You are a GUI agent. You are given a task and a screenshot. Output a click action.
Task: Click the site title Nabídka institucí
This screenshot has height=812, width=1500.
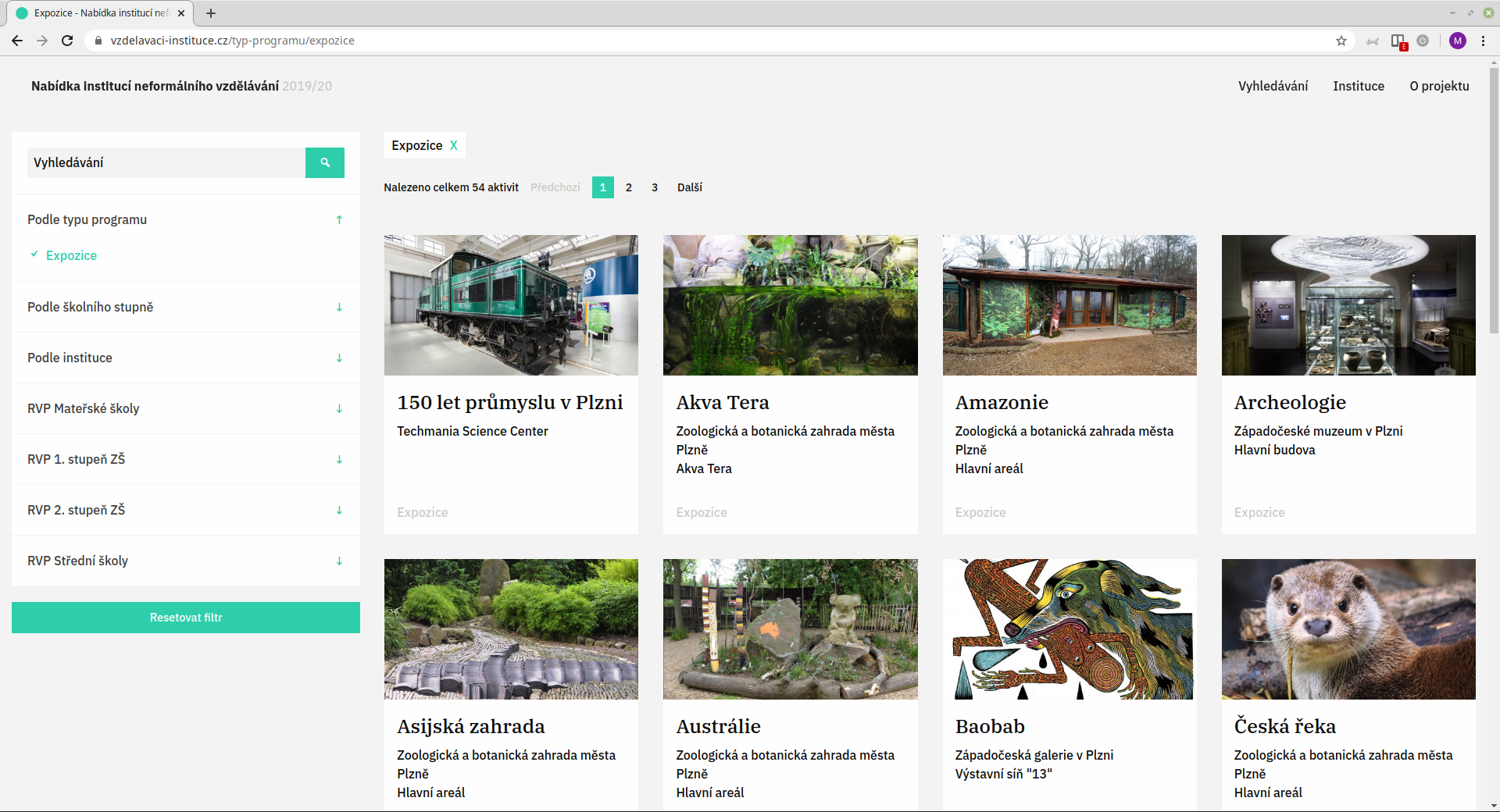click(155, 86)
